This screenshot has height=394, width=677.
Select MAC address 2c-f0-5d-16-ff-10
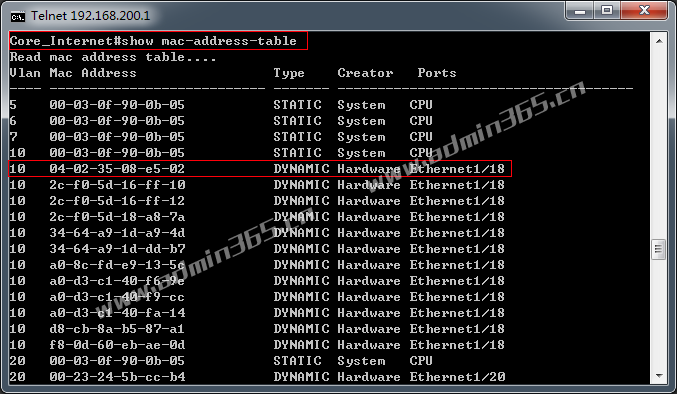coord(117,185)
